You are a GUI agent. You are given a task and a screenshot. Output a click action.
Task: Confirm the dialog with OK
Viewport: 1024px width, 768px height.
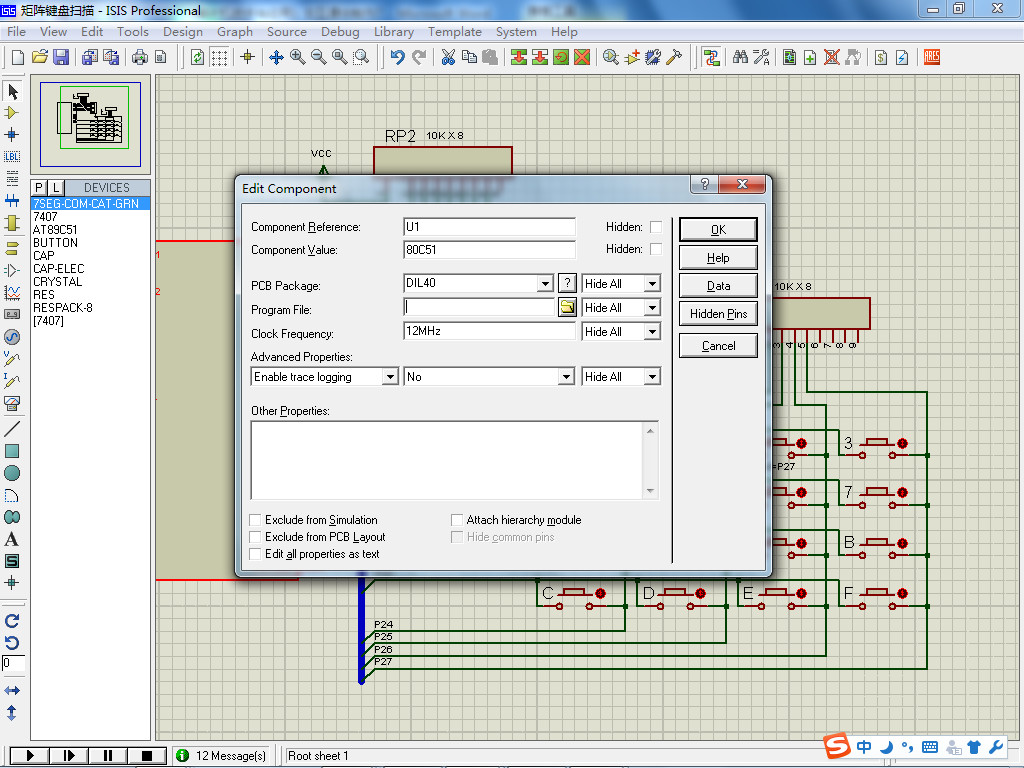(x=718, y=230)
